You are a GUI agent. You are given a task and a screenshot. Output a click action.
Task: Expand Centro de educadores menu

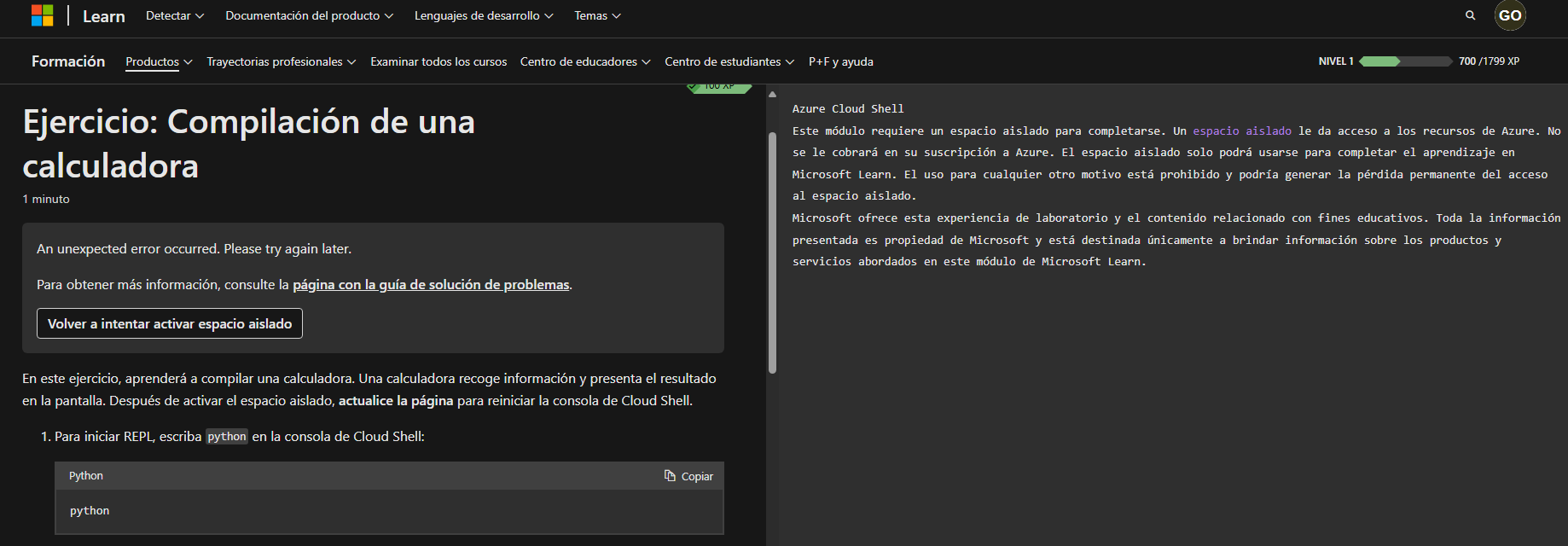pos(585,61)
